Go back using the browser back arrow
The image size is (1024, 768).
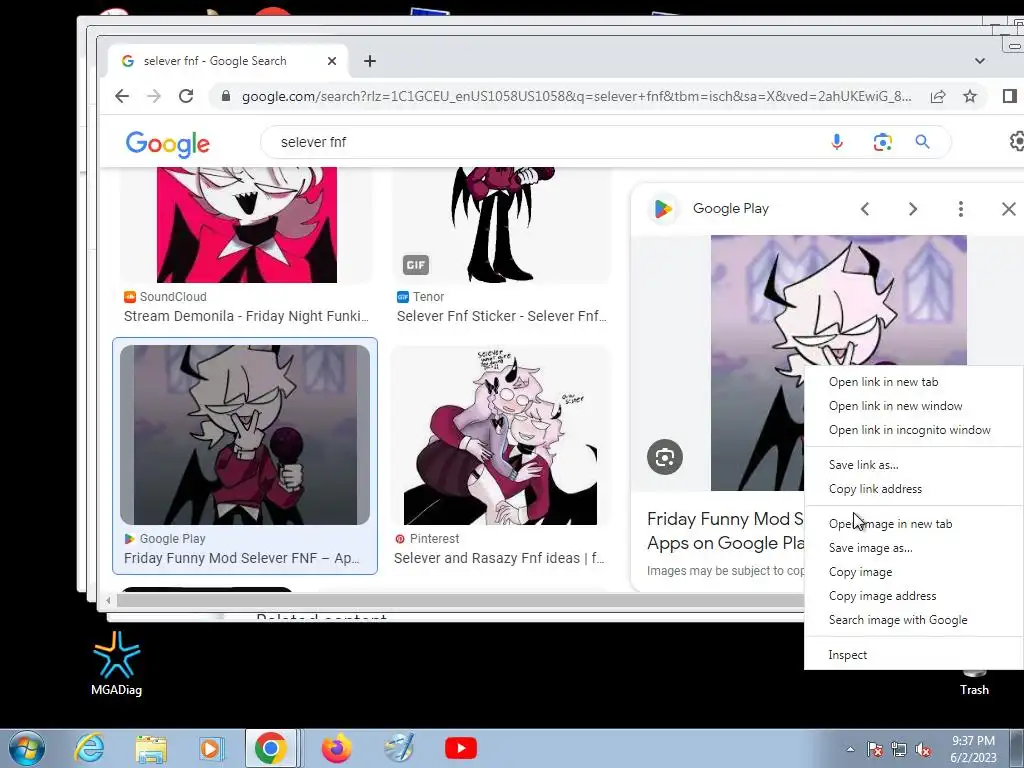click(122, 97)
